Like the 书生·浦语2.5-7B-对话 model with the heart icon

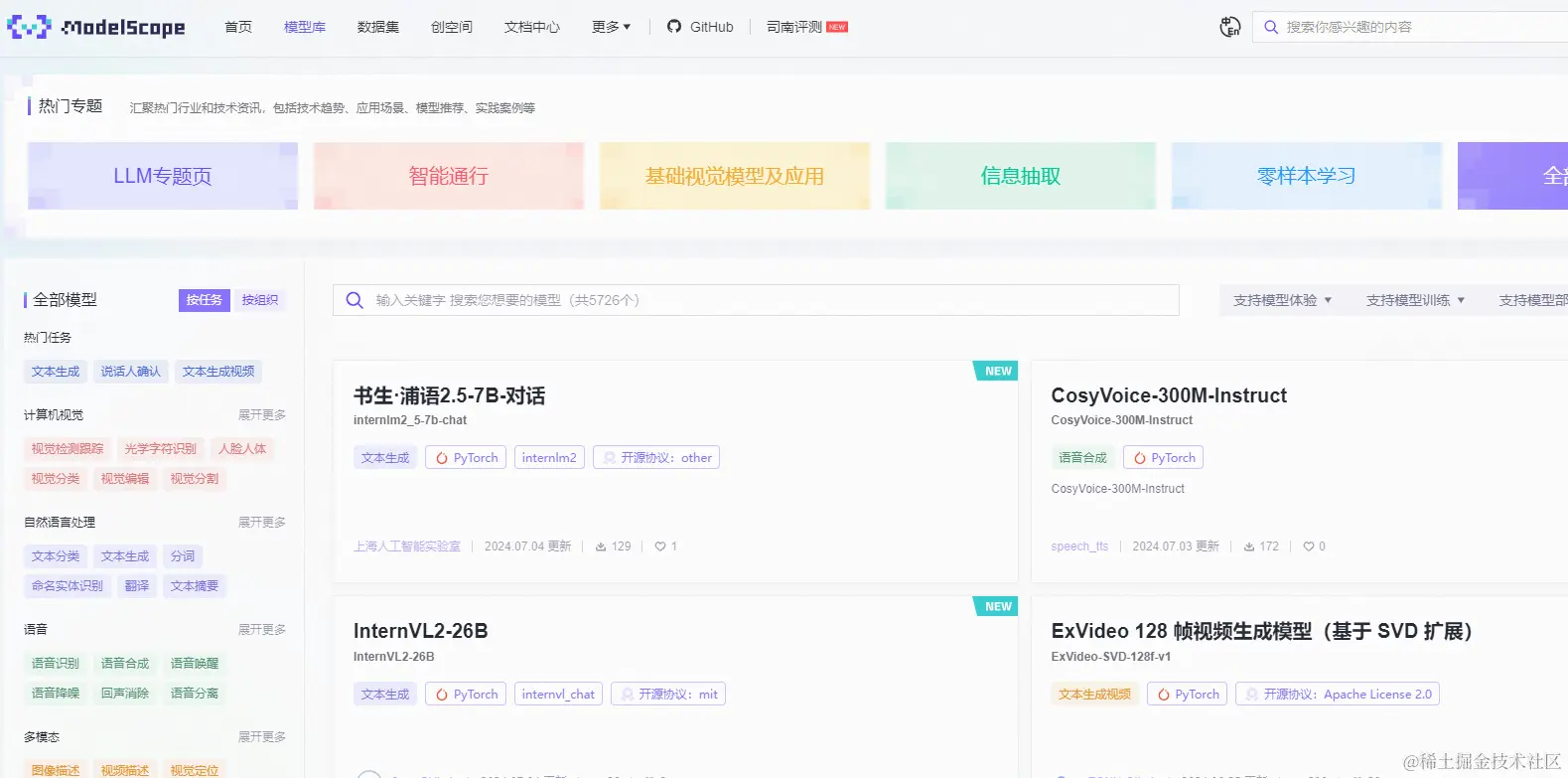click(660, 546)
